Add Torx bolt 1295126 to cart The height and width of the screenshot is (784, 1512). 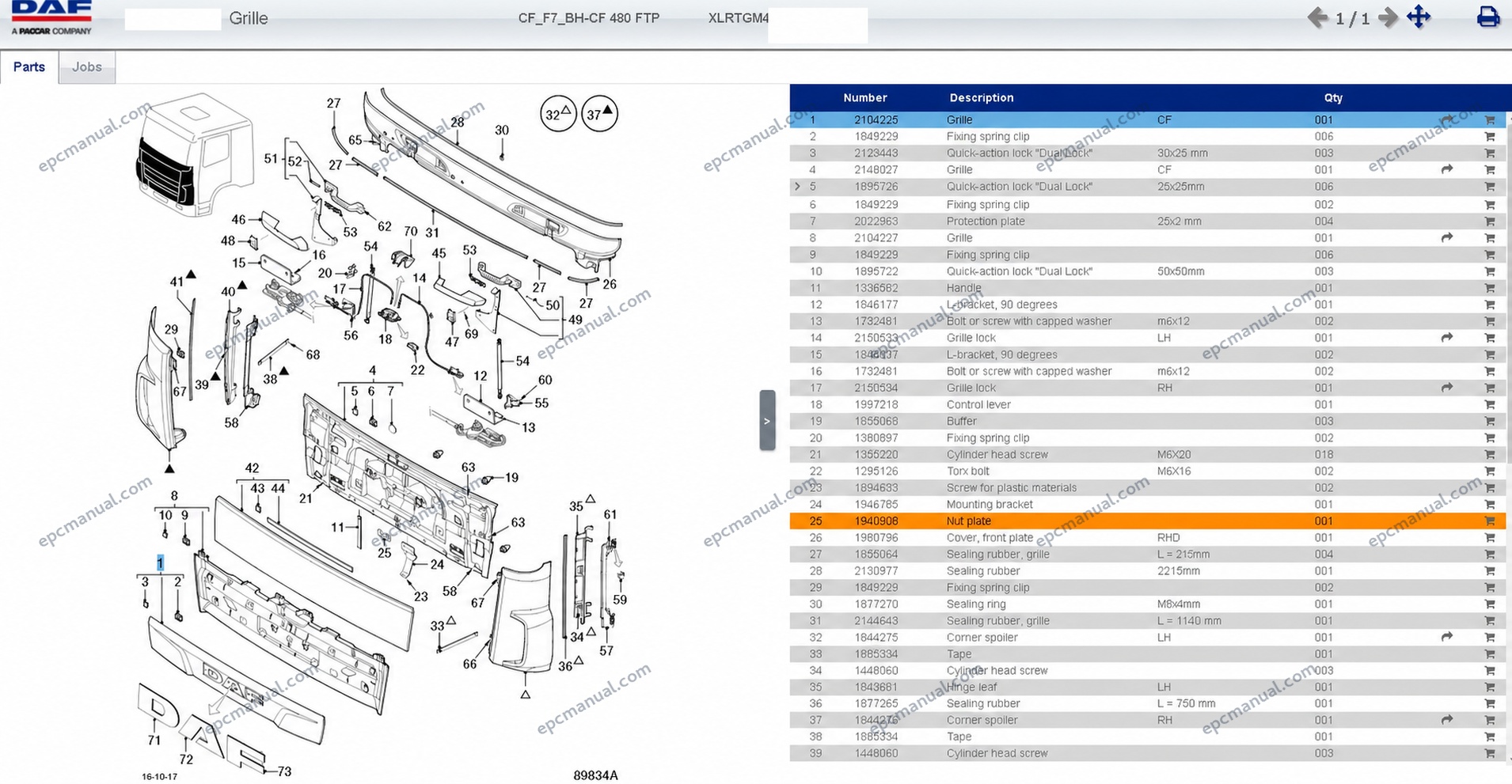coord(1489,472)
